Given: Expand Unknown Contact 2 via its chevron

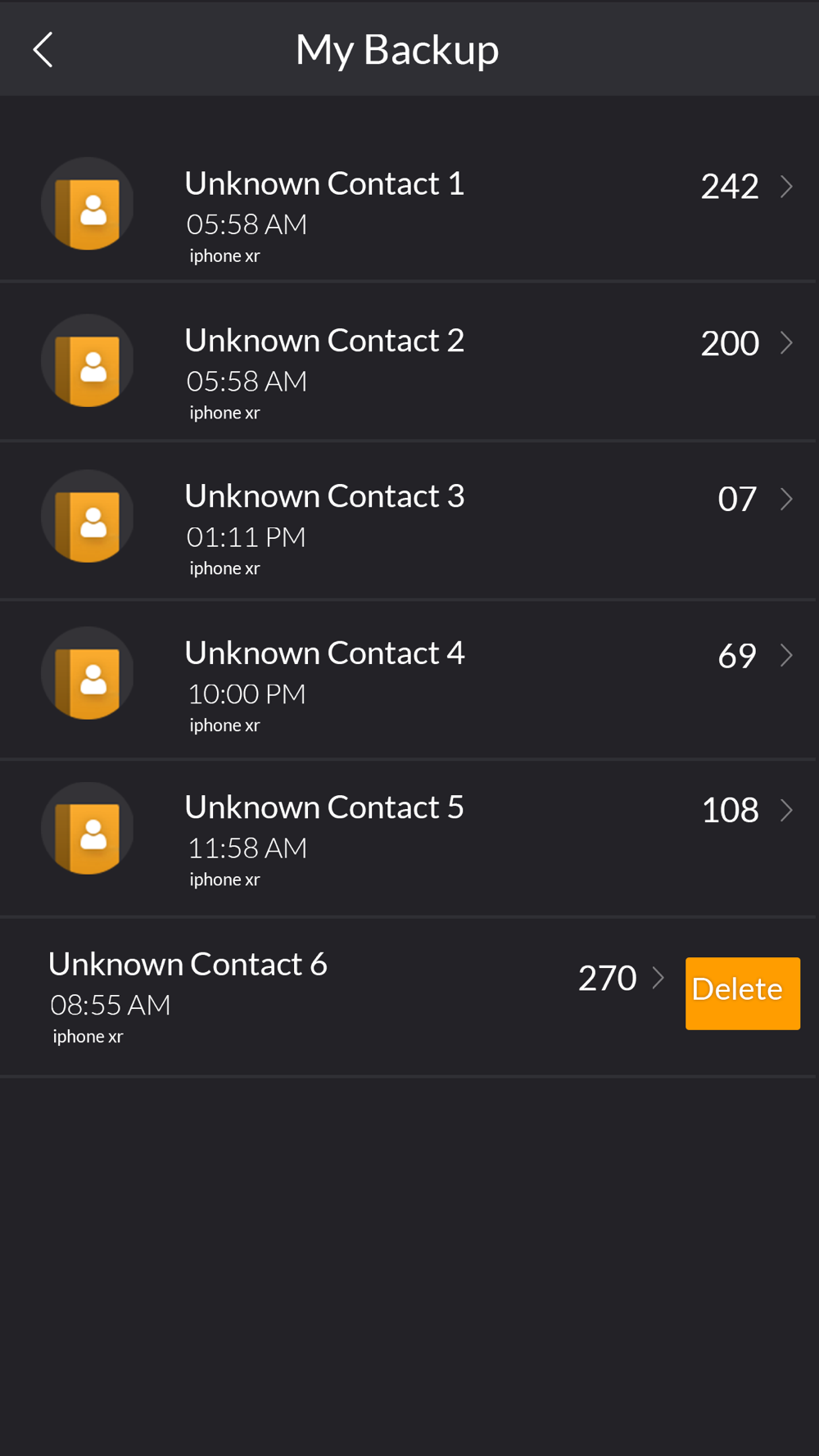Looking at the screenshot, I should pyautogui.click(x=786, y=342).
